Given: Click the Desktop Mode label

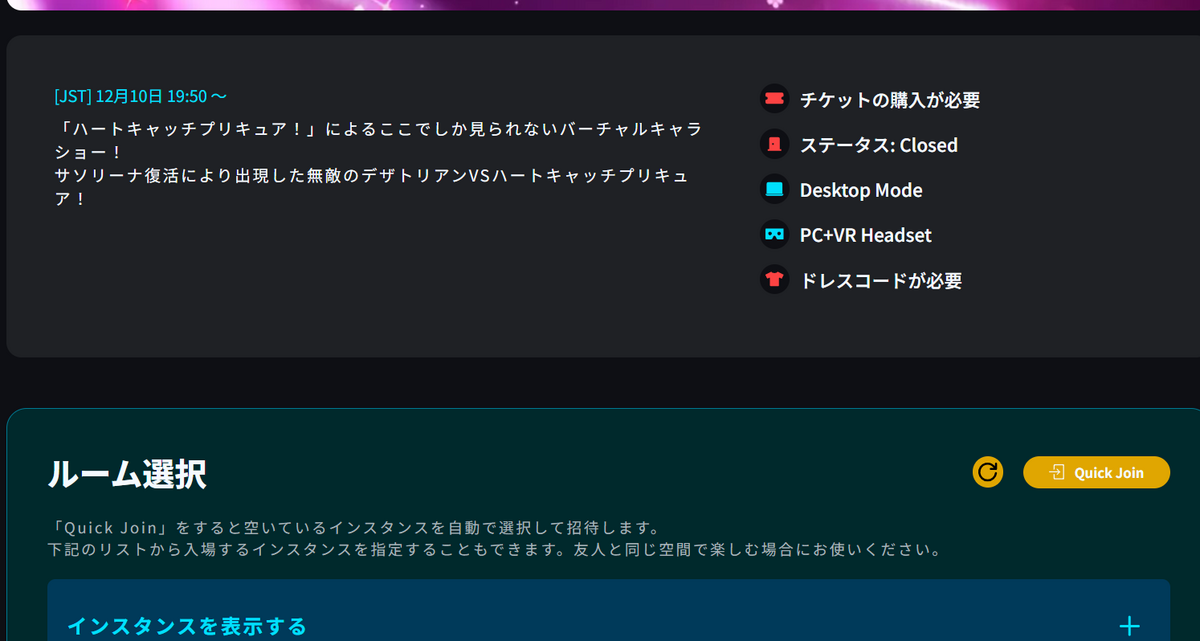Looking at the screenshot, I should [861, 190].
